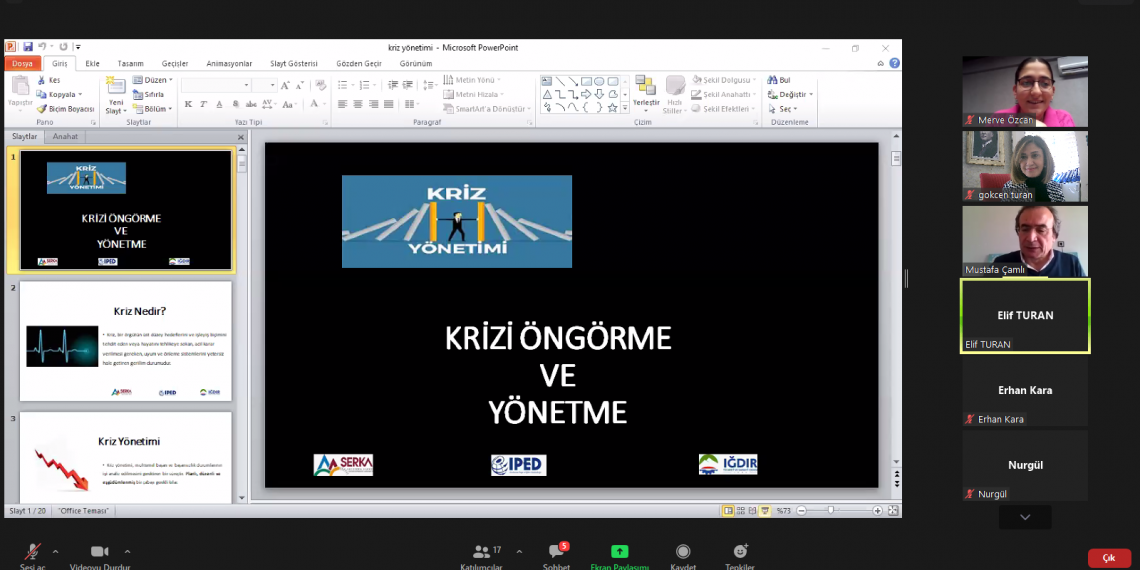Click the red Çık leave button
The height and width of the screenshot is (570, 1140).
tap(1109, 558)
